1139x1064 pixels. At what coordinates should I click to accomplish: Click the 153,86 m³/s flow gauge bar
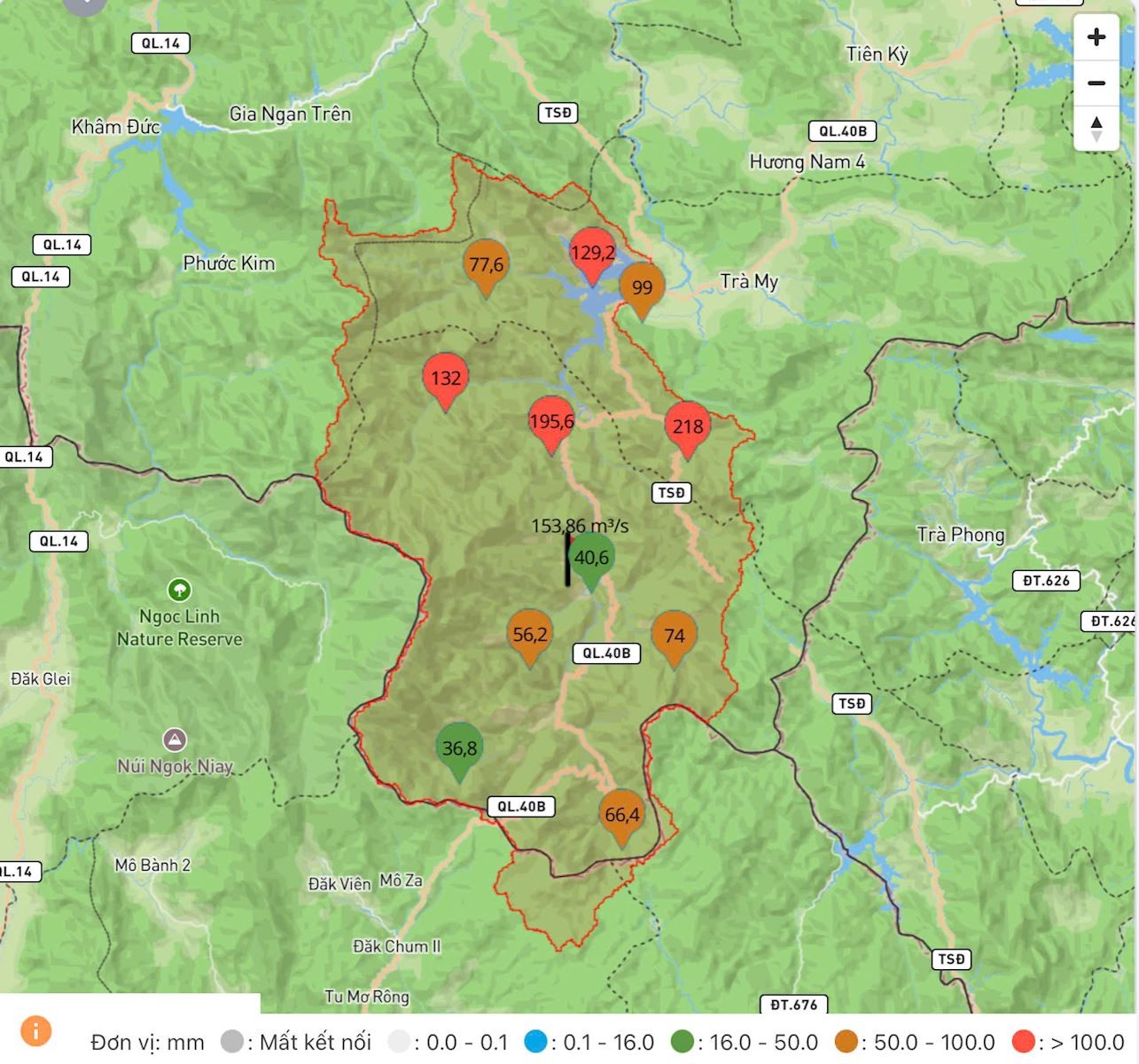click(567, 560)
